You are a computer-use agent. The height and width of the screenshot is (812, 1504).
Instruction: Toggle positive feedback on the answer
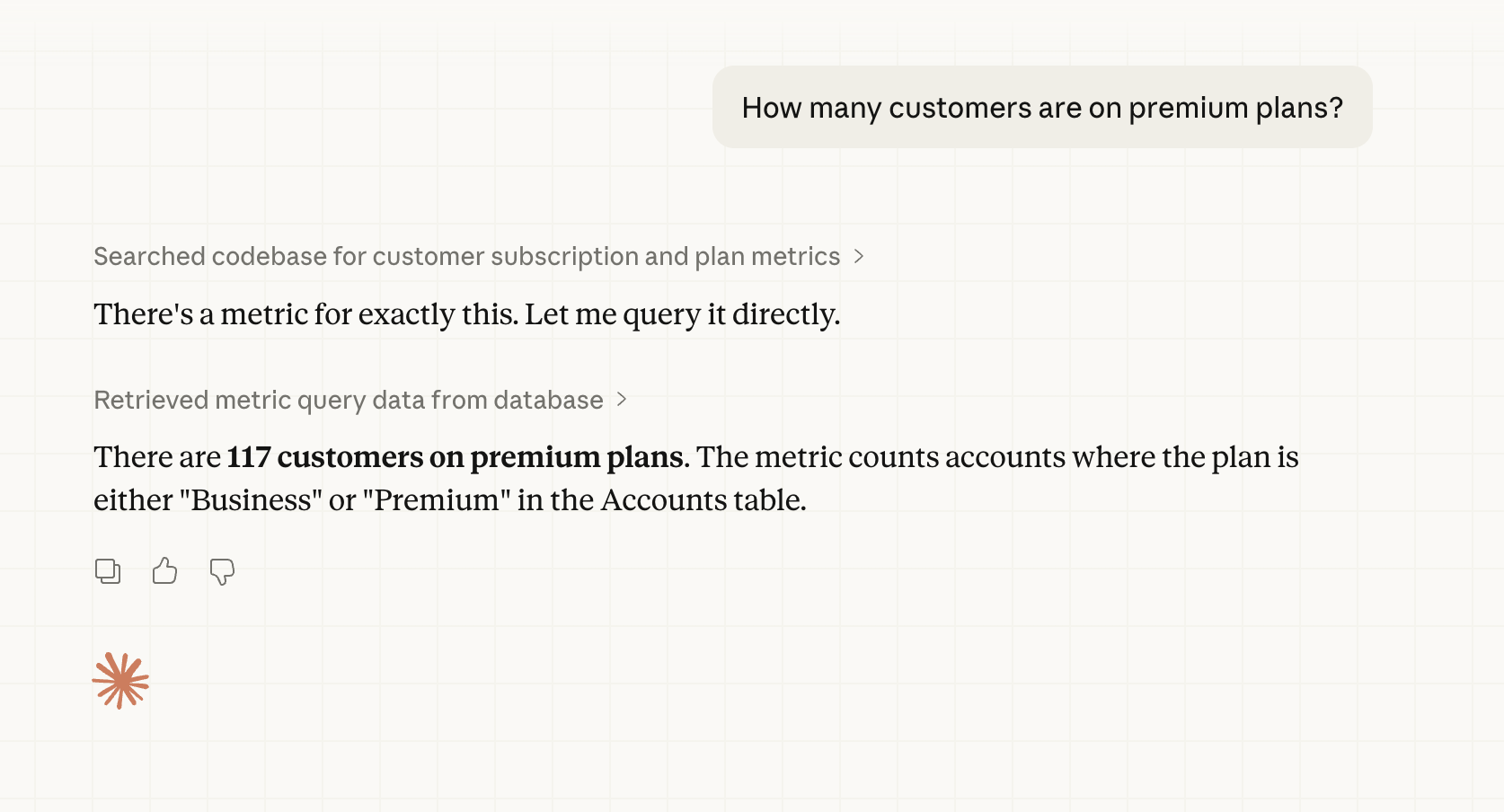[x=164, y=570]
